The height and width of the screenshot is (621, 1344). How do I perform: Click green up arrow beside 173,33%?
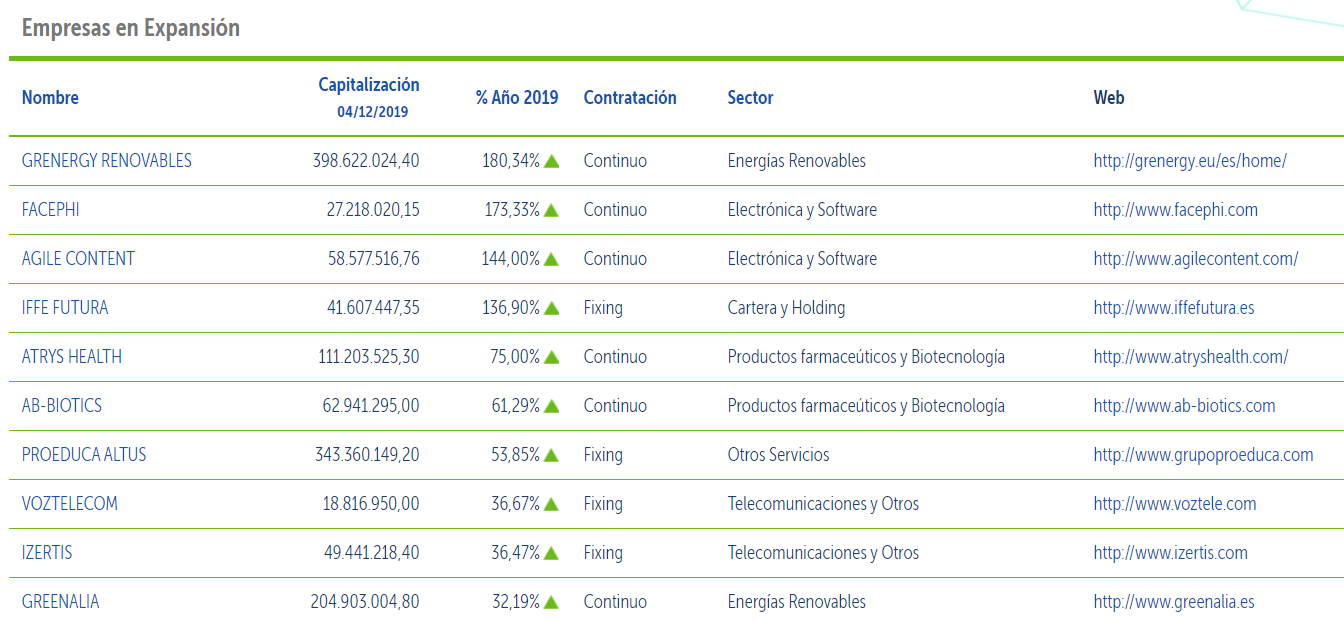(x=551, y=210)
